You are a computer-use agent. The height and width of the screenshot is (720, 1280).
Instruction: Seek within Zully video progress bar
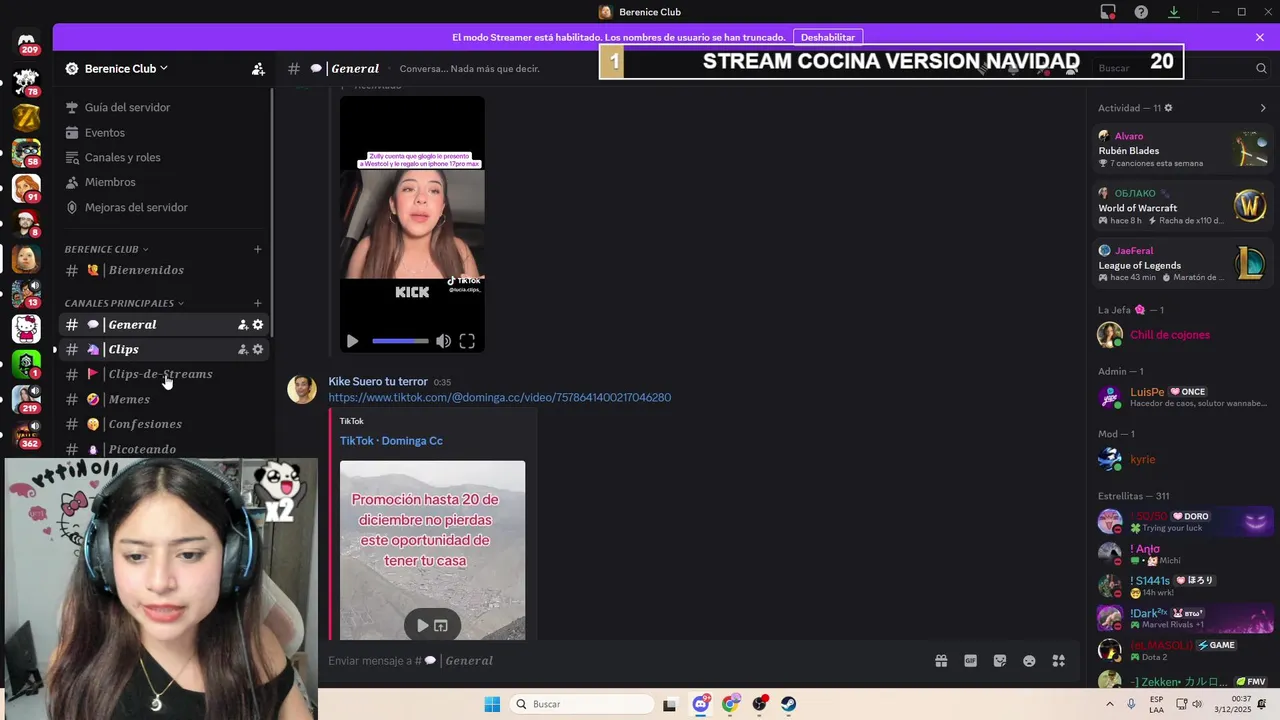(400, 341)
